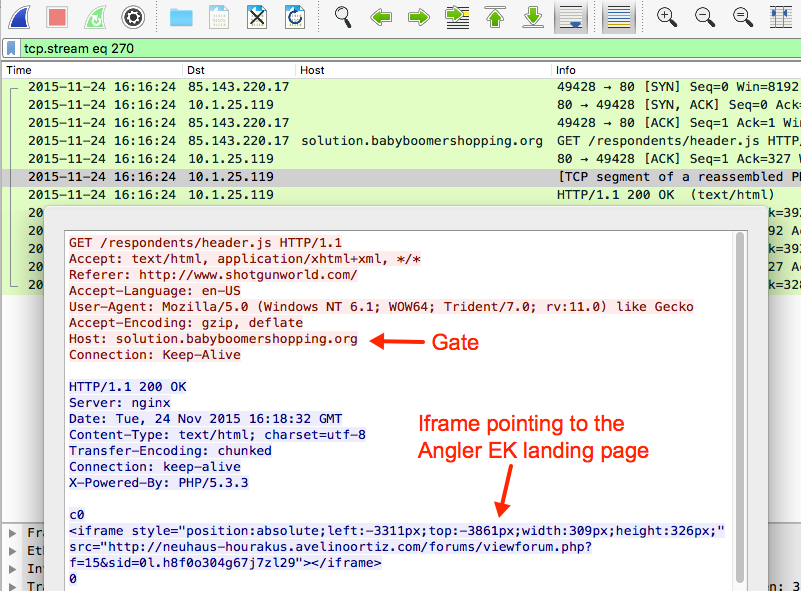Viewport: 801px width, 591px height.
Task: Click the GET request line in stream dialog
Action: [205, 243]
